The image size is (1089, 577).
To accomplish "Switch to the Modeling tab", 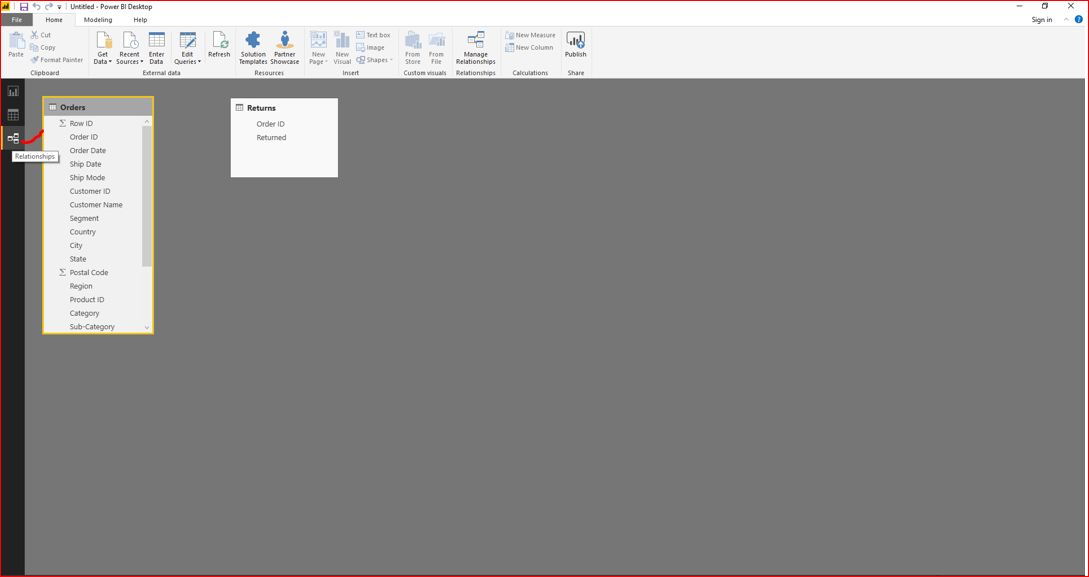I will coord(98,20).
